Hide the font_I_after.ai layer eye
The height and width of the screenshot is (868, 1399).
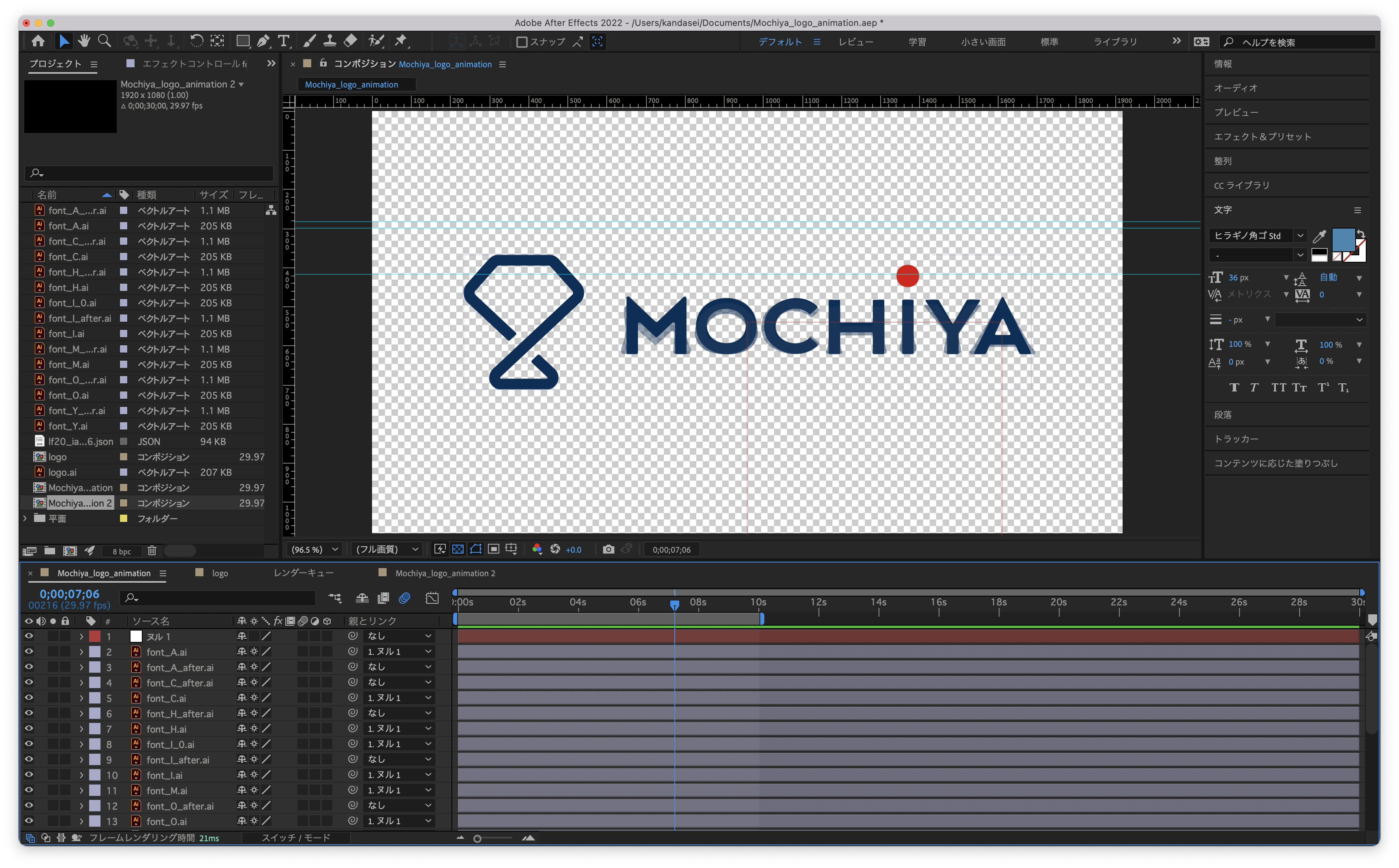(29, 759)
